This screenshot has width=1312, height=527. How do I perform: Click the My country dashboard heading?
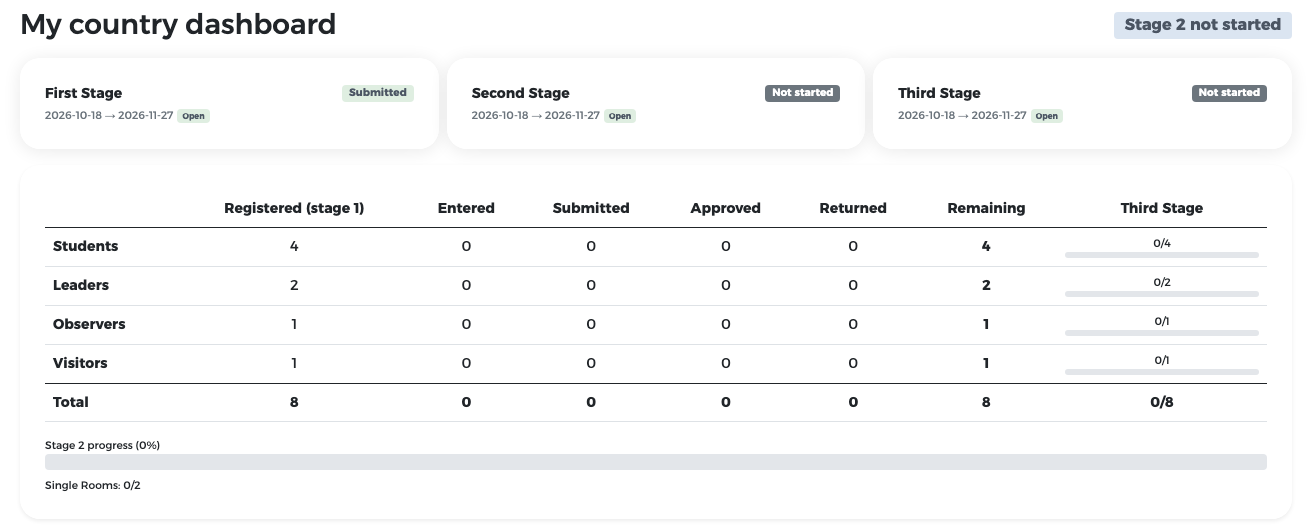(178, 25)
